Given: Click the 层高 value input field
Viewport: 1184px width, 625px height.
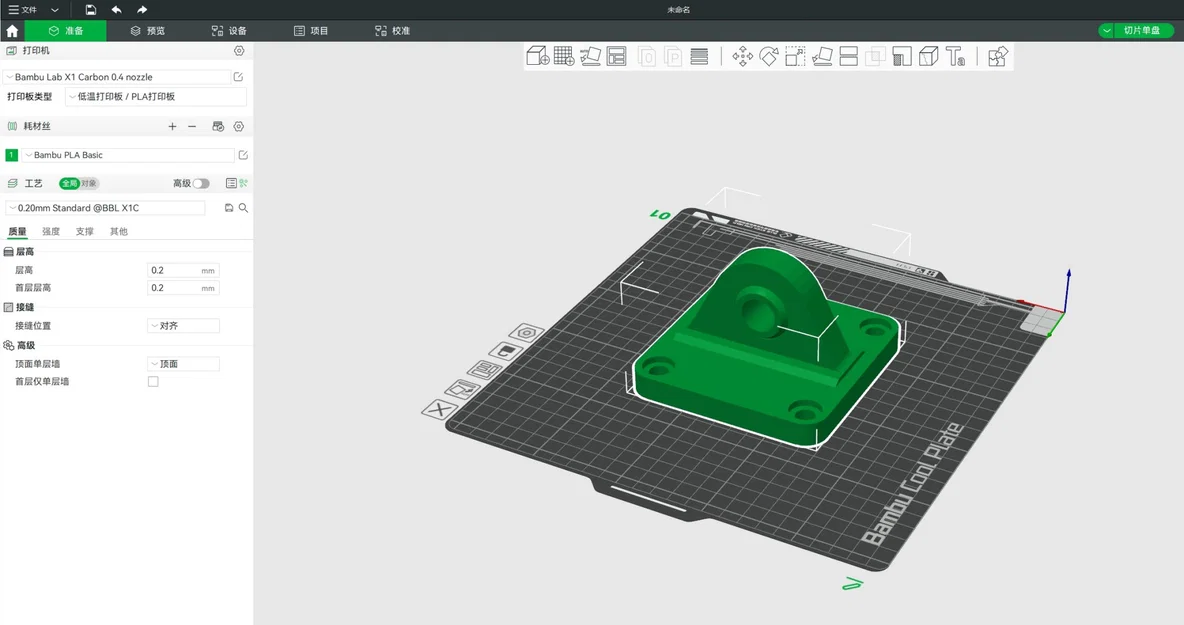Looking at the screenshot, I should click(x=183, y=270).
